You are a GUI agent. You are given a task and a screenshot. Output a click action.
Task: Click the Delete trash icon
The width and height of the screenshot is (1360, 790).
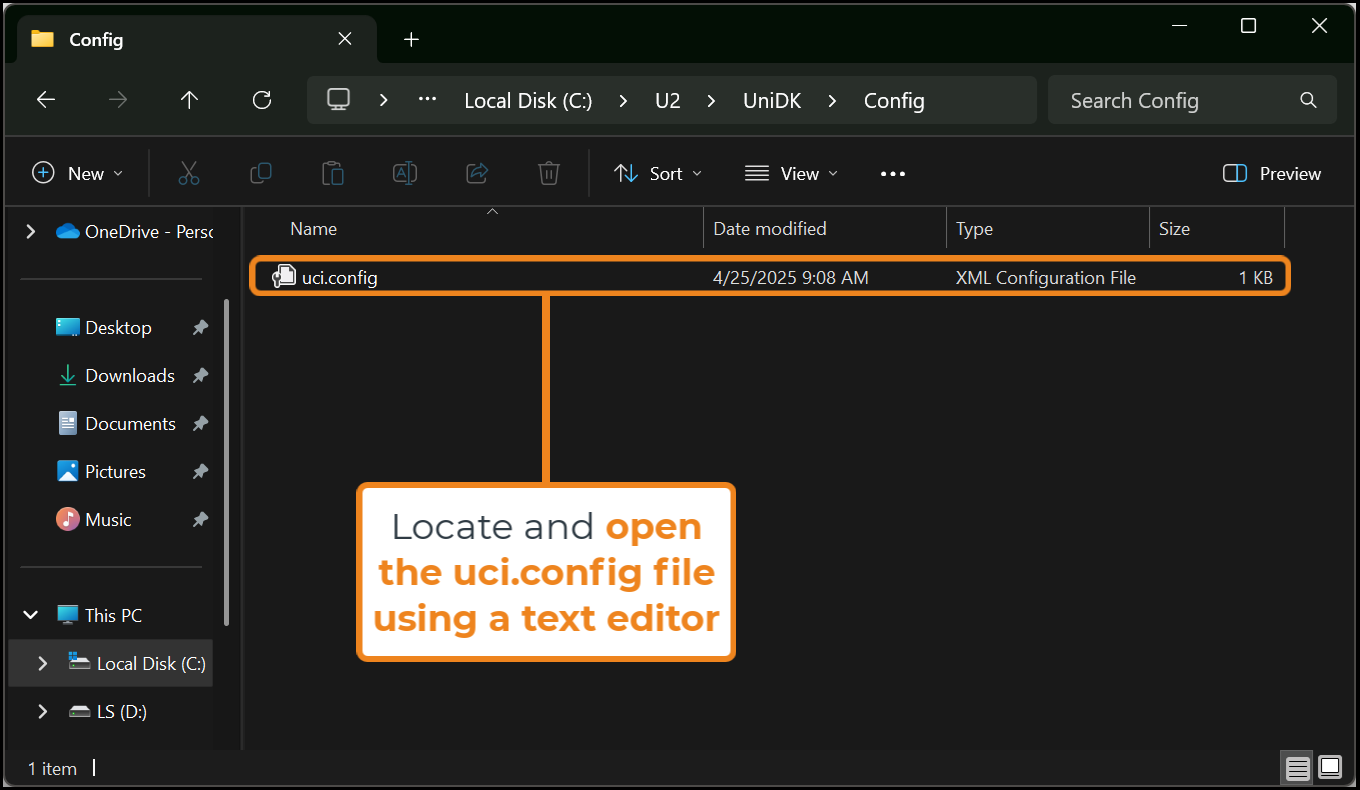click(x=548, y=173)
